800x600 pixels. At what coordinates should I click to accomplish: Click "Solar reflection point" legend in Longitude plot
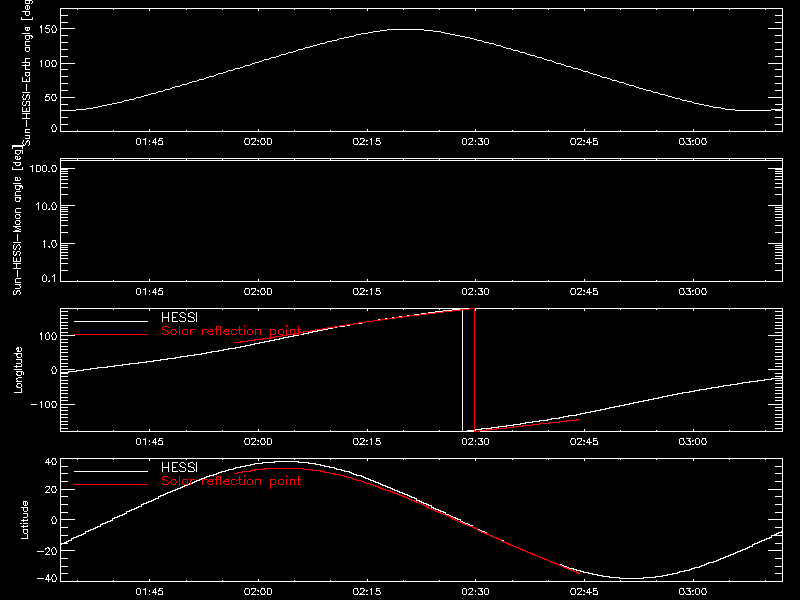click(x=231, y=331)
